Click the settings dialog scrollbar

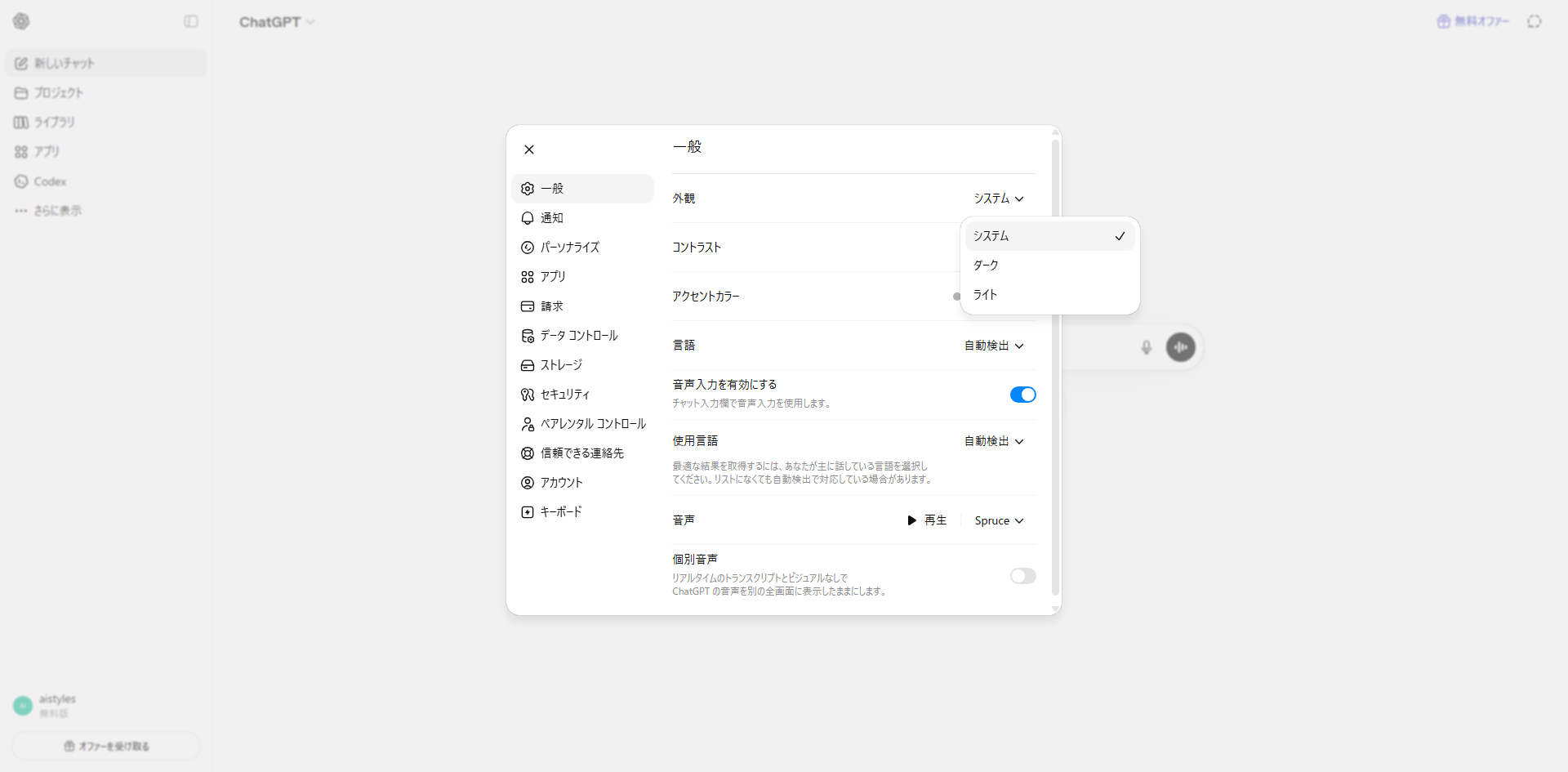(x=1055, y=368)
